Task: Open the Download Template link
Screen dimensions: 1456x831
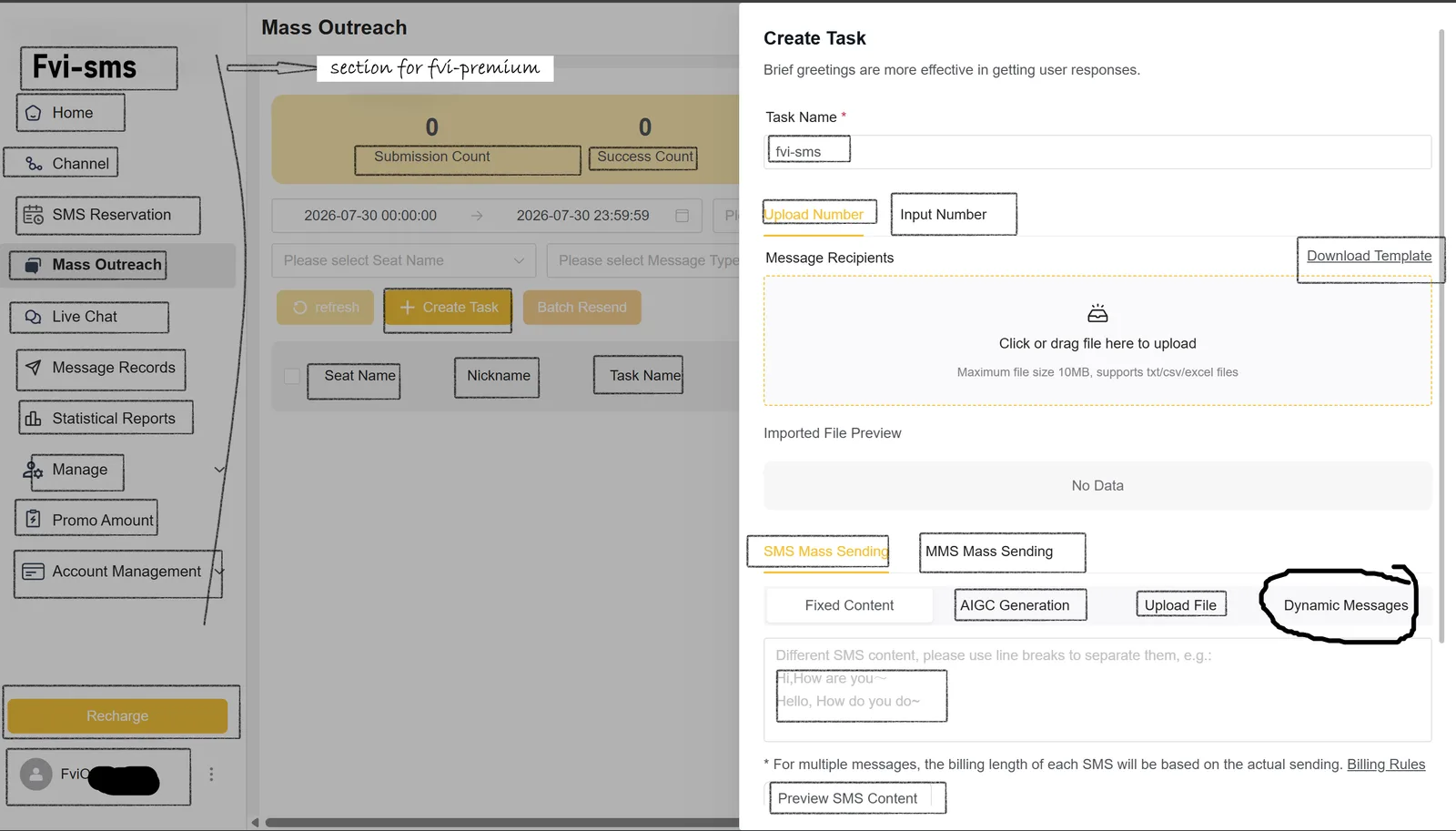Action: click(x=1370, y=256)
